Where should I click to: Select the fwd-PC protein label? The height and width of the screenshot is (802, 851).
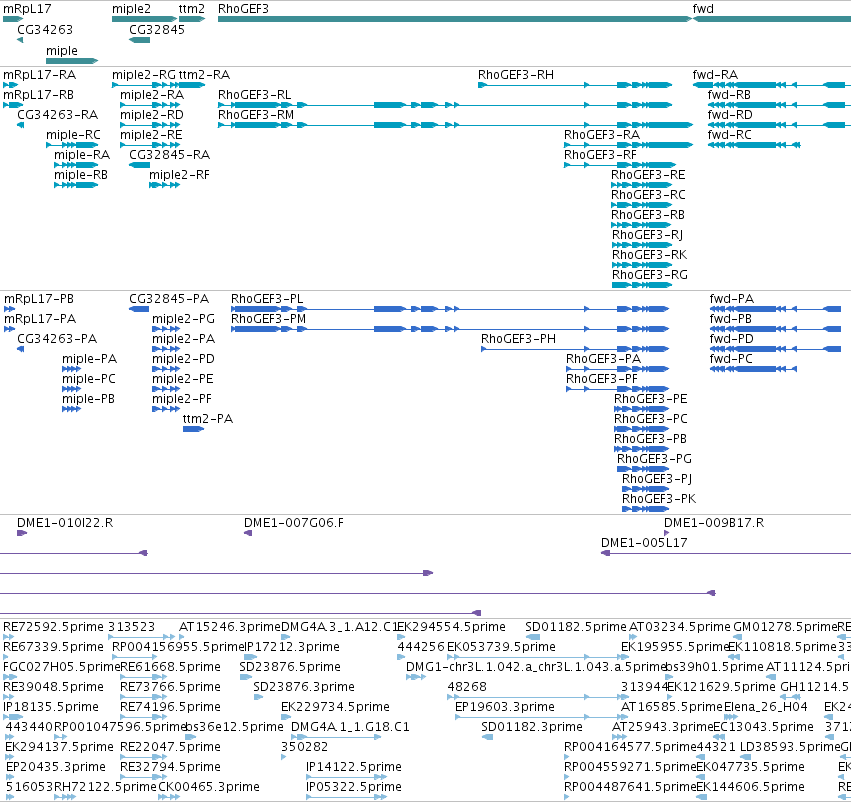[x=731, y=359]
